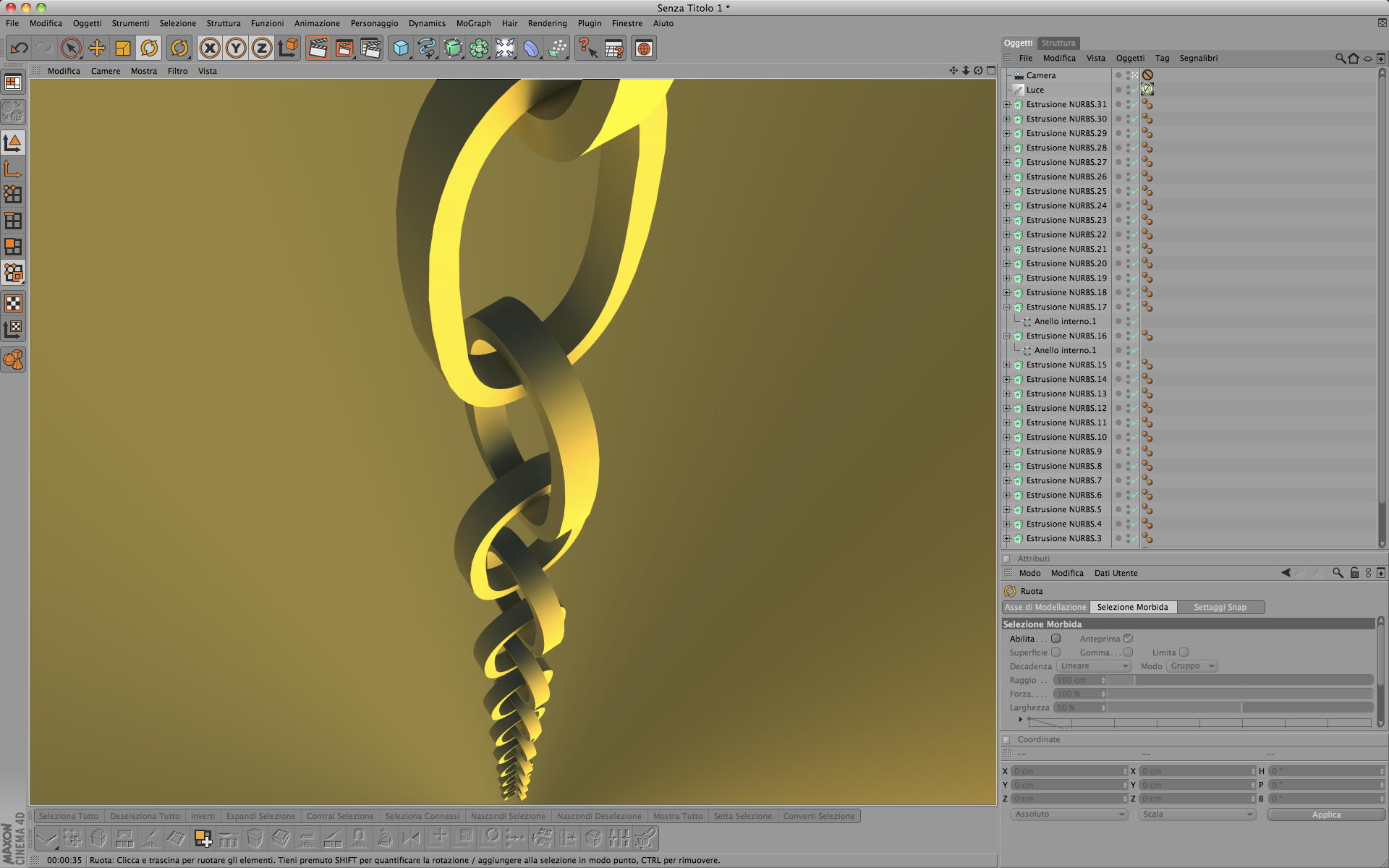Open the Assoluto coordinates dropdown
Image resolution: width=1389 pixels, height=868 pixels.
pos(1069,814)
